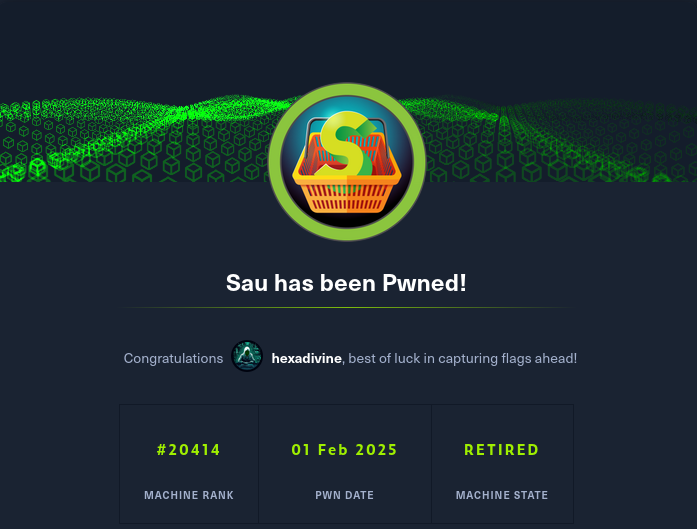697x529 pixels.
Task: Click 'best of luck in capturing flags ahead!' text
Action: pos(462,358)
